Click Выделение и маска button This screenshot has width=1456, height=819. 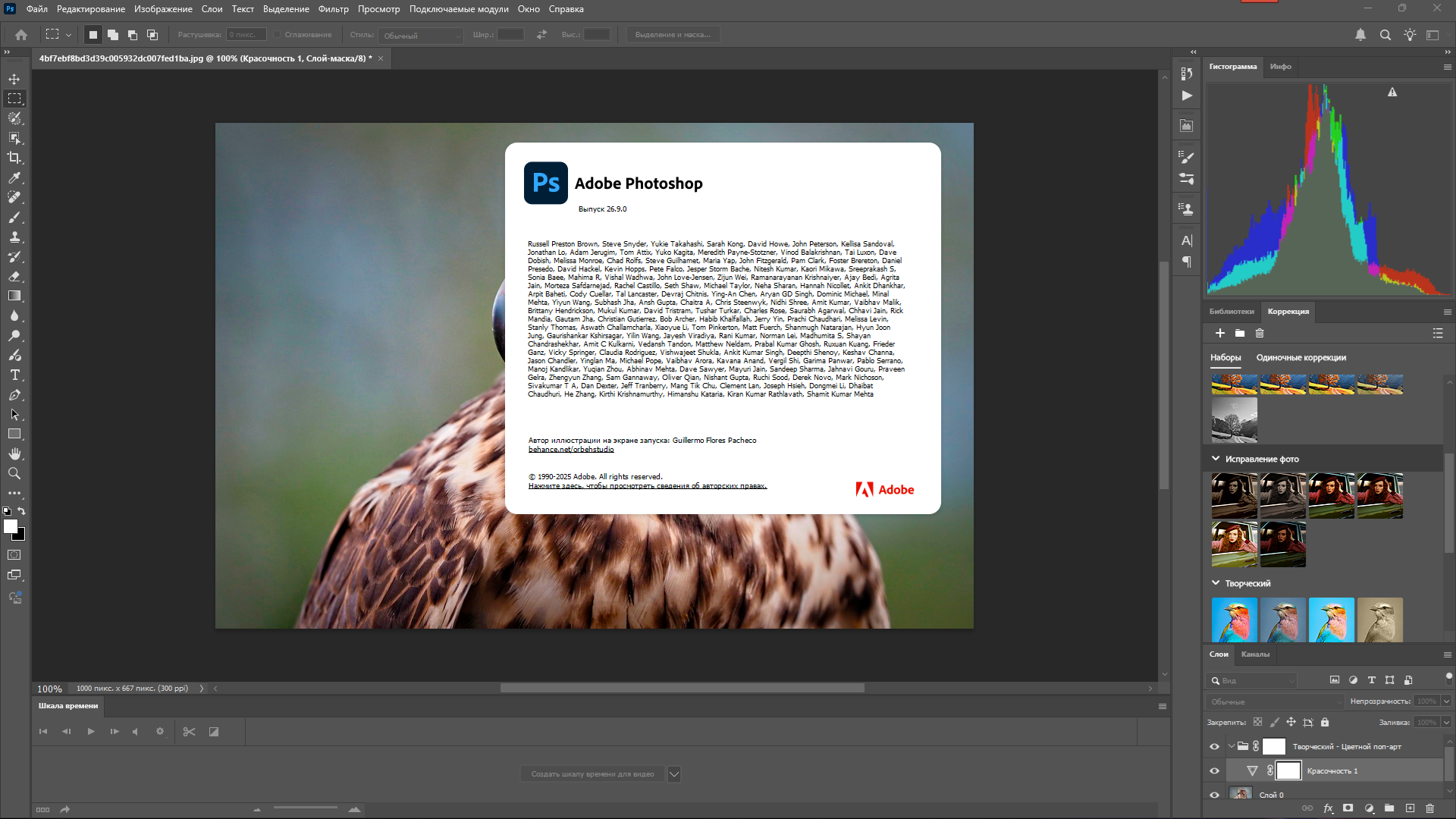[673, 35]
